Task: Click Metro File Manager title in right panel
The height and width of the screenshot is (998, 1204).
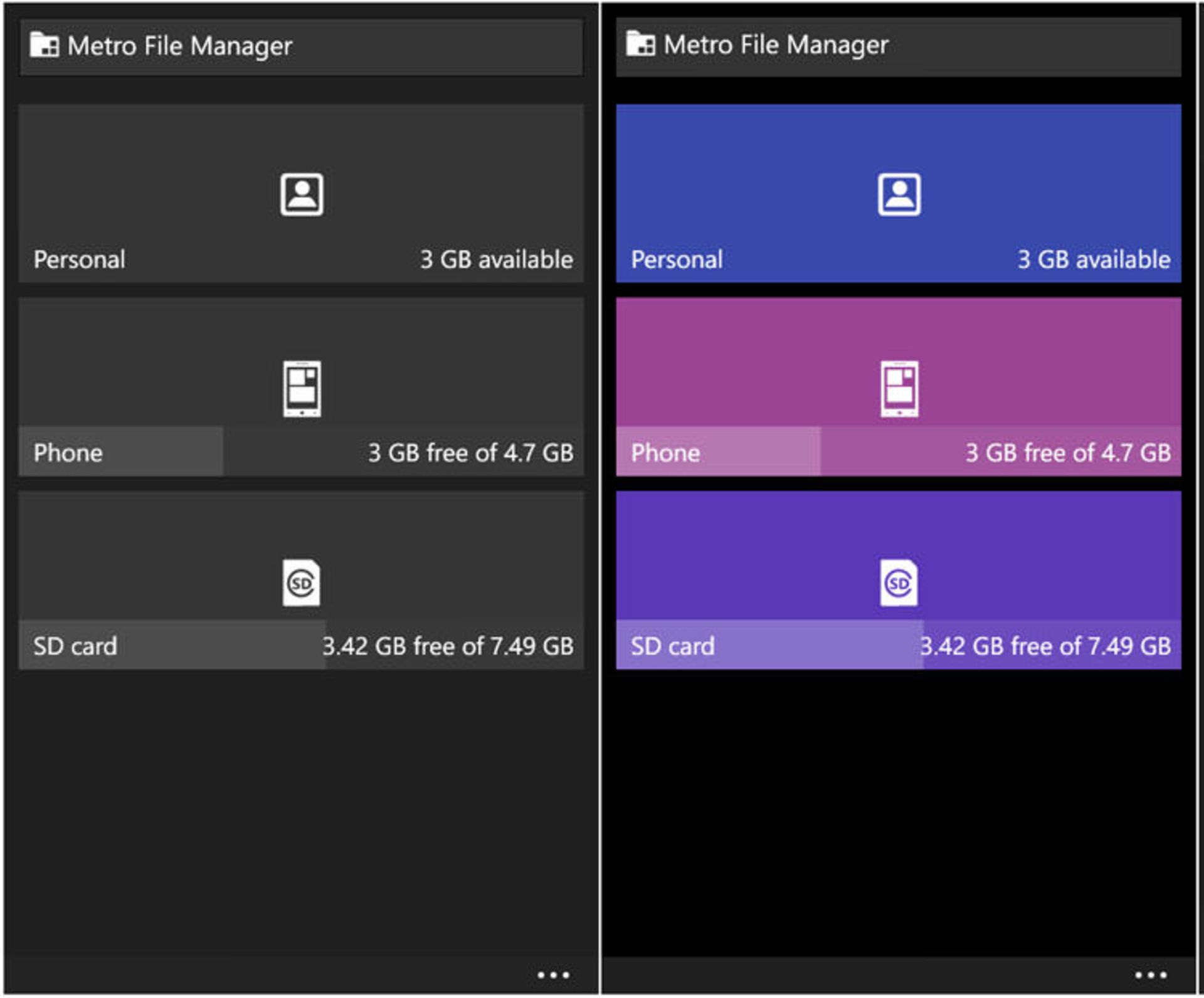Action: 776,45
